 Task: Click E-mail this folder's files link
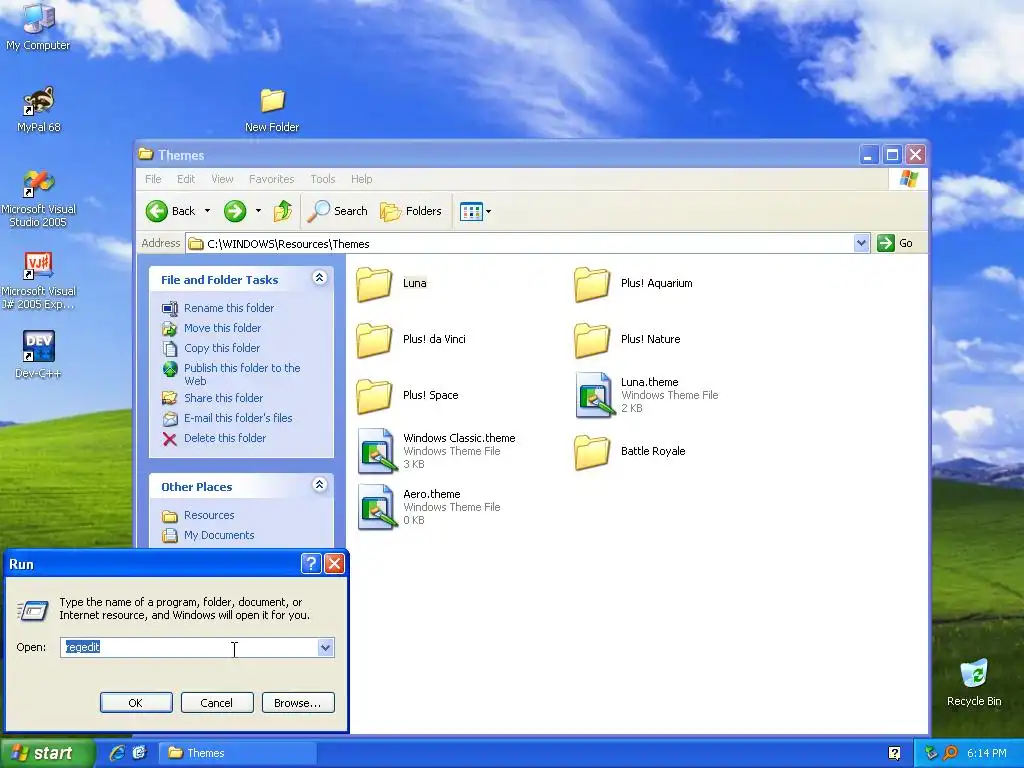238,418
